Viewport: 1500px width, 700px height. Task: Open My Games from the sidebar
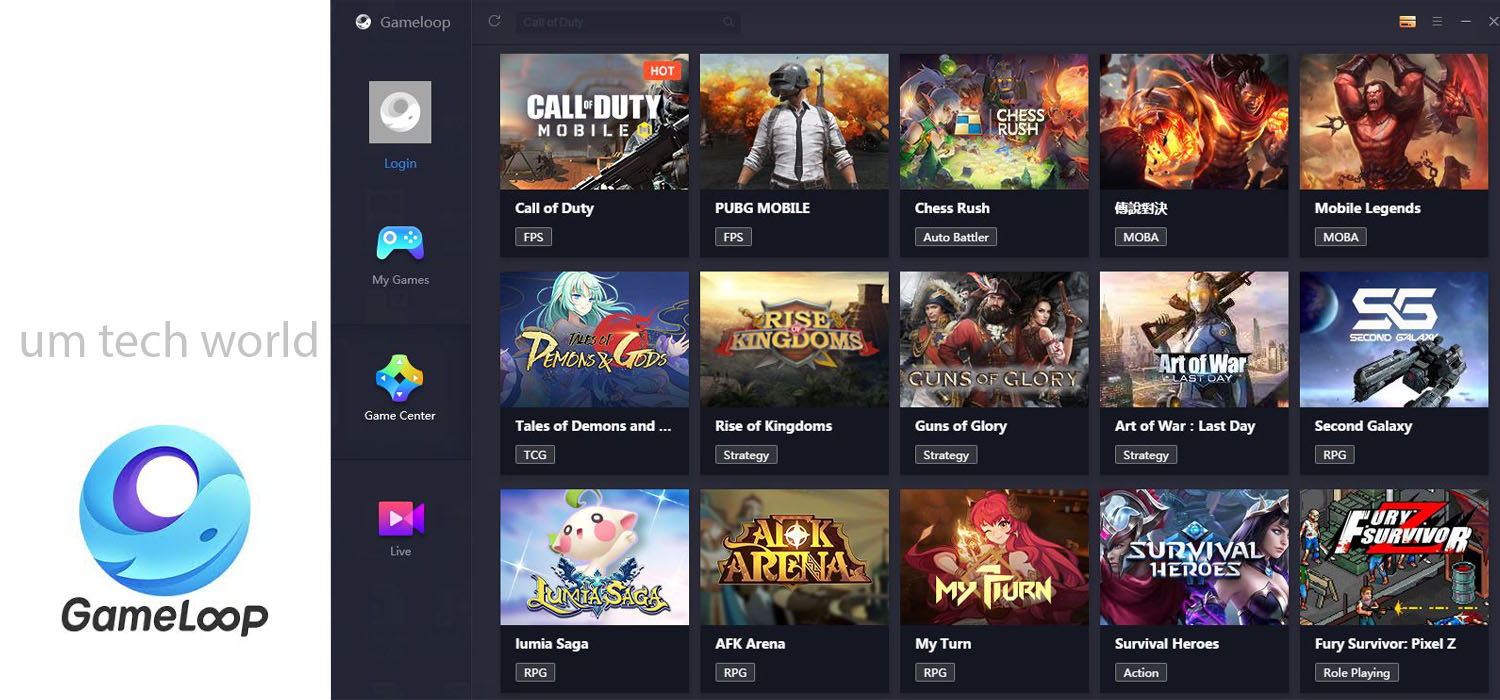coord(400,256)
